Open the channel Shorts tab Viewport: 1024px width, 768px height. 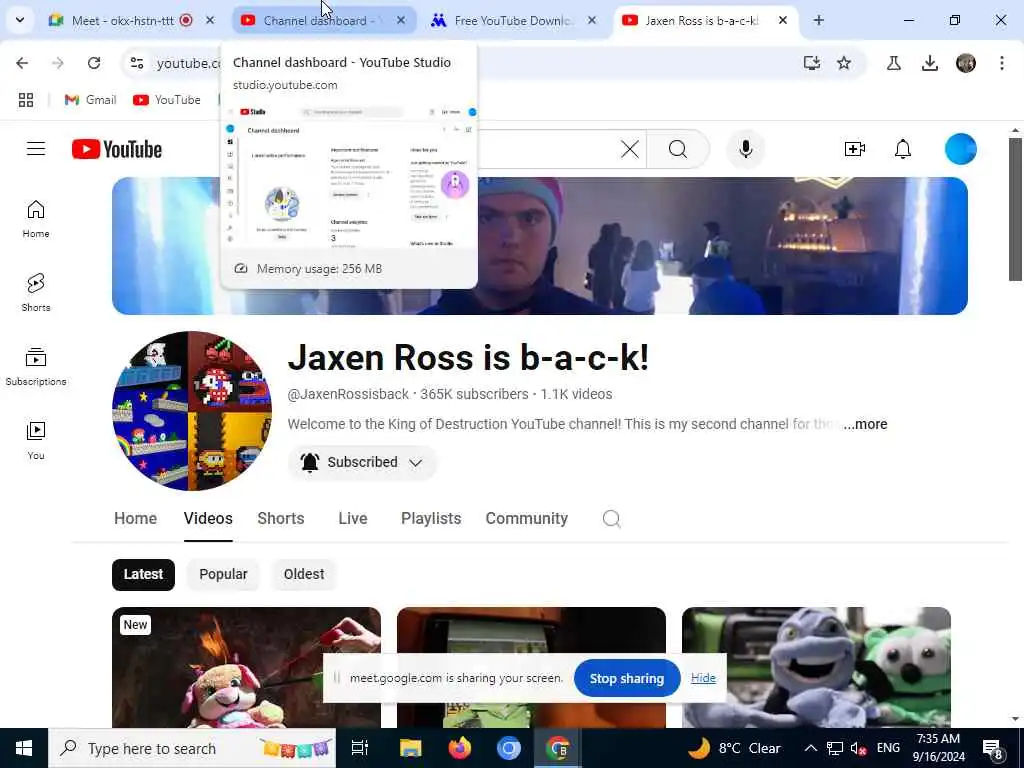(281, 519)
